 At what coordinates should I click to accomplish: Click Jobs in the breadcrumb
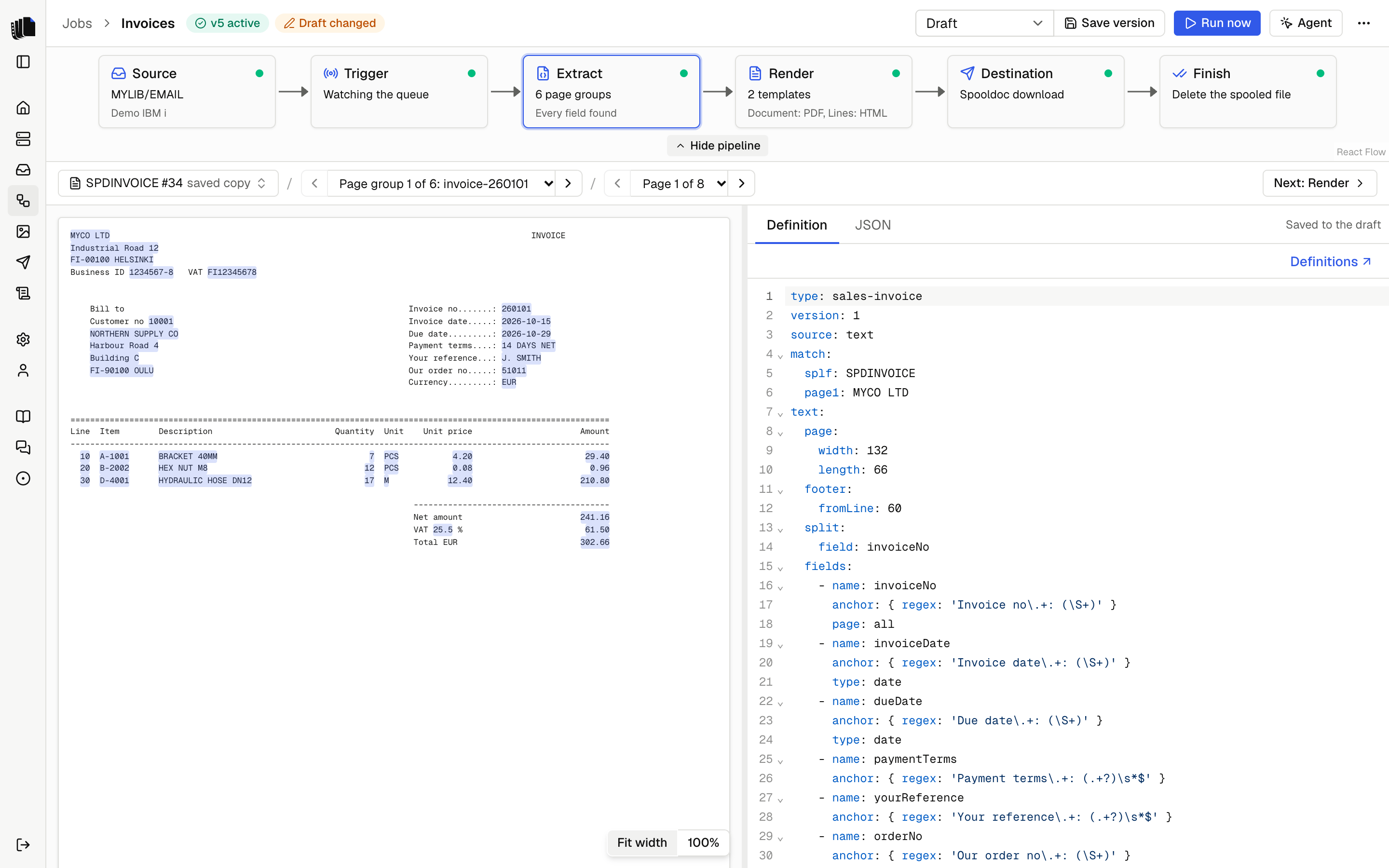(77, 23)
